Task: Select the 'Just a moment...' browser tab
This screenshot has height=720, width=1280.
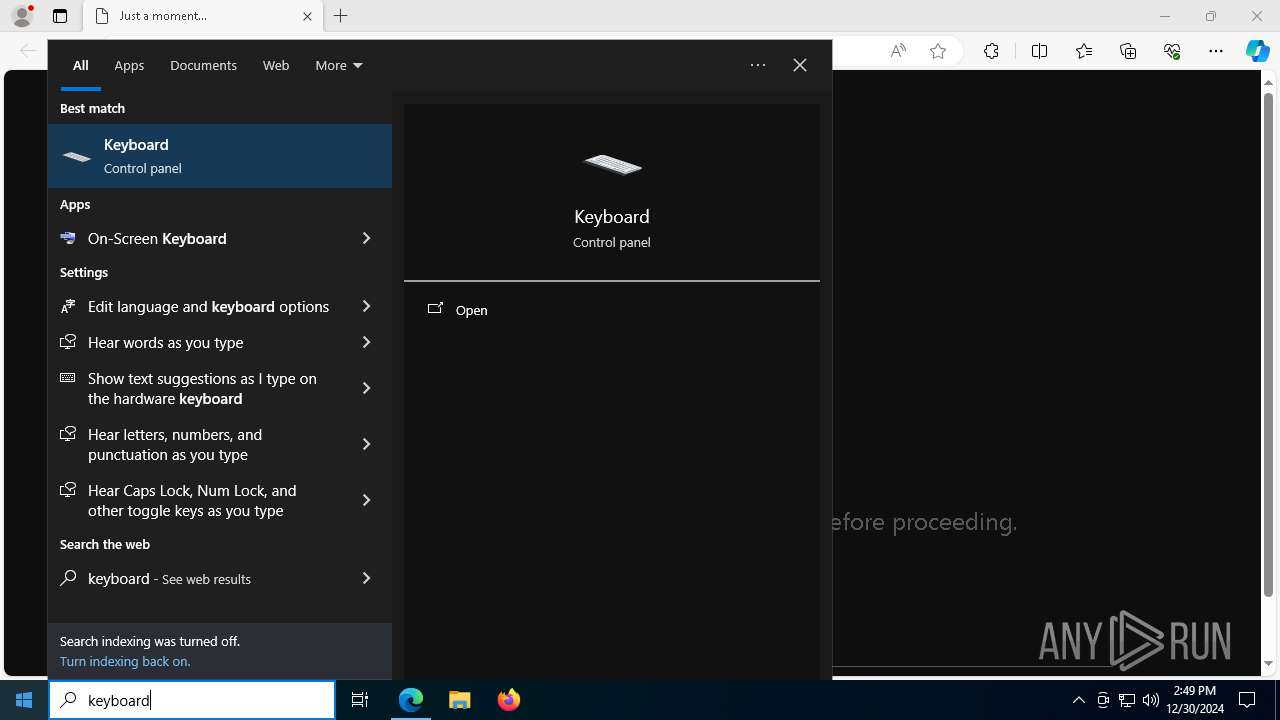Action: click(x=203, y=16)
